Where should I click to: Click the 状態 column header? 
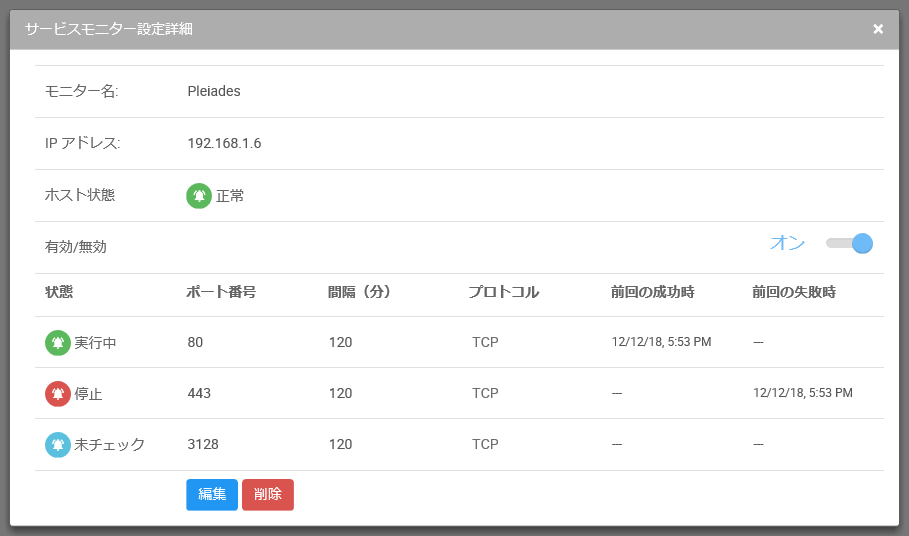[x=59, y=292]
